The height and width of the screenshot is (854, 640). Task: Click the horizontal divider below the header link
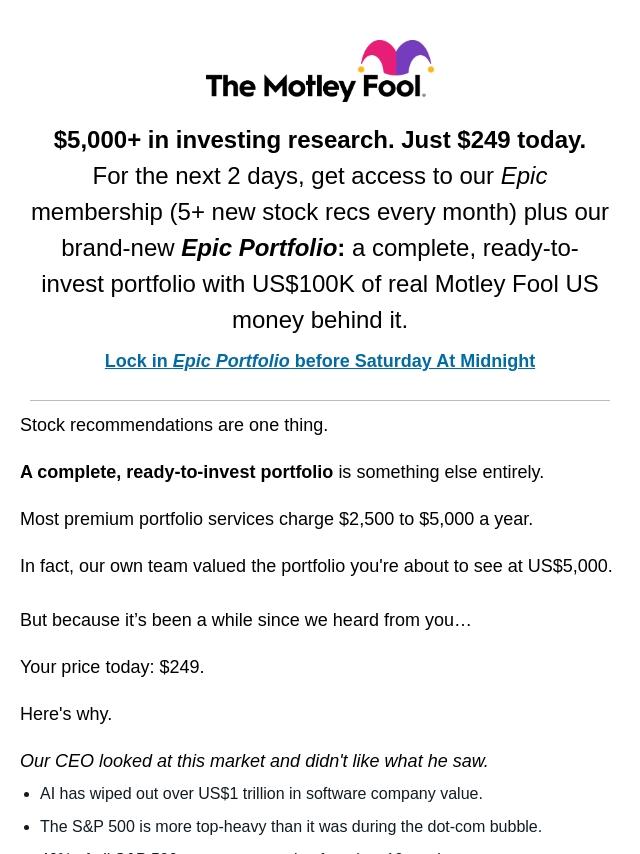coord(319,400)
